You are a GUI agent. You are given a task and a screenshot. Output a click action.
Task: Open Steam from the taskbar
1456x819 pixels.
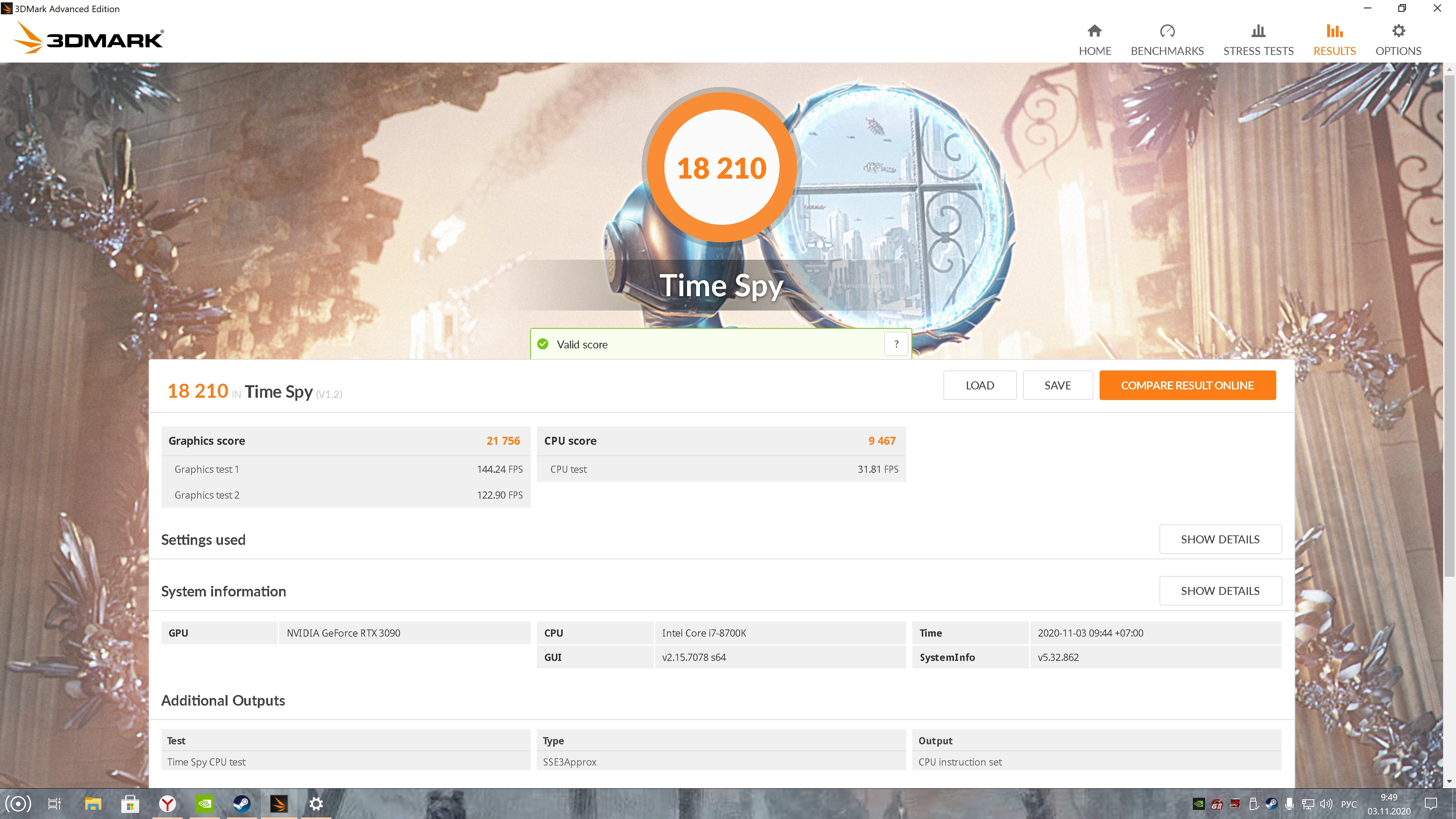pyautogui.click(x=242, y=803)
